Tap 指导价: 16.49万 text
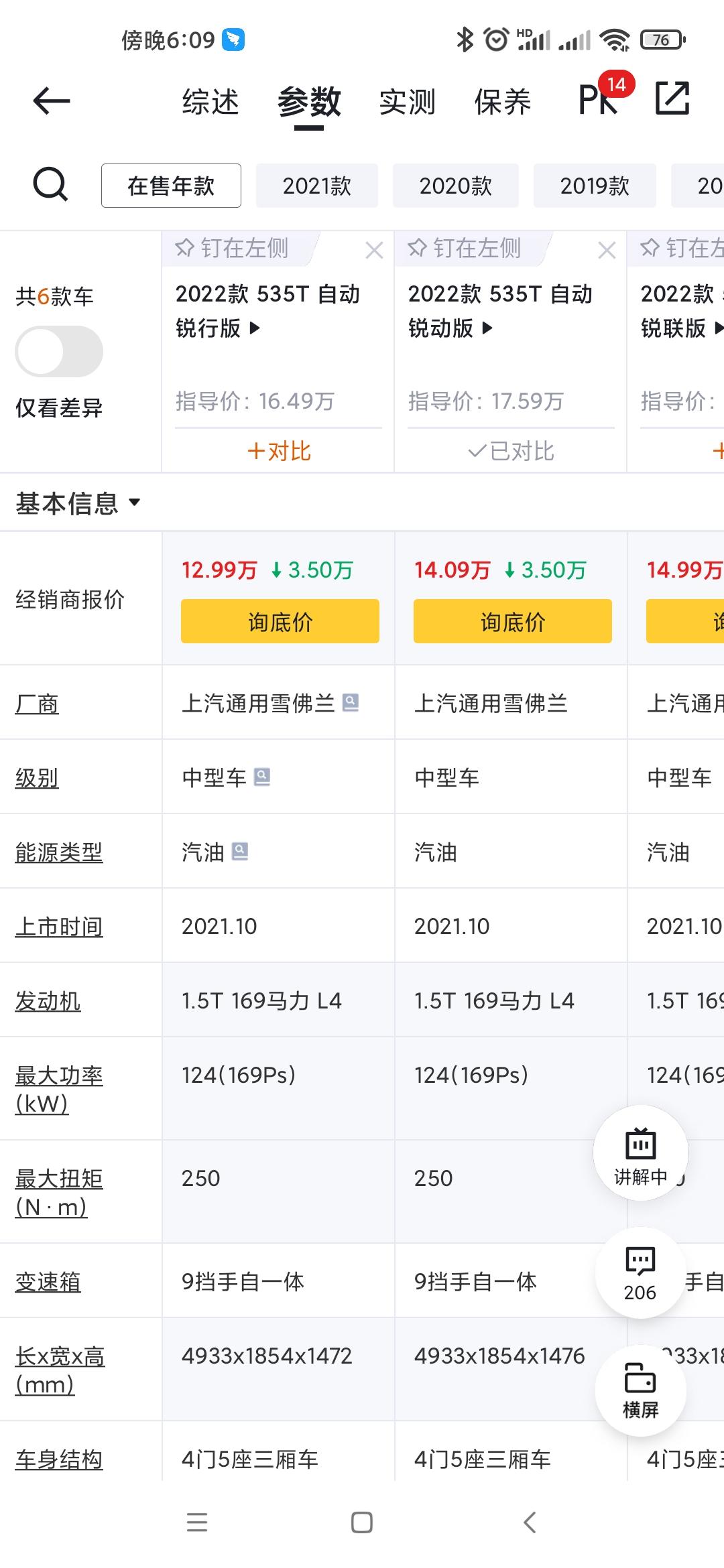The width and height of the screenshot is (724, 1568). pos(255,401)
